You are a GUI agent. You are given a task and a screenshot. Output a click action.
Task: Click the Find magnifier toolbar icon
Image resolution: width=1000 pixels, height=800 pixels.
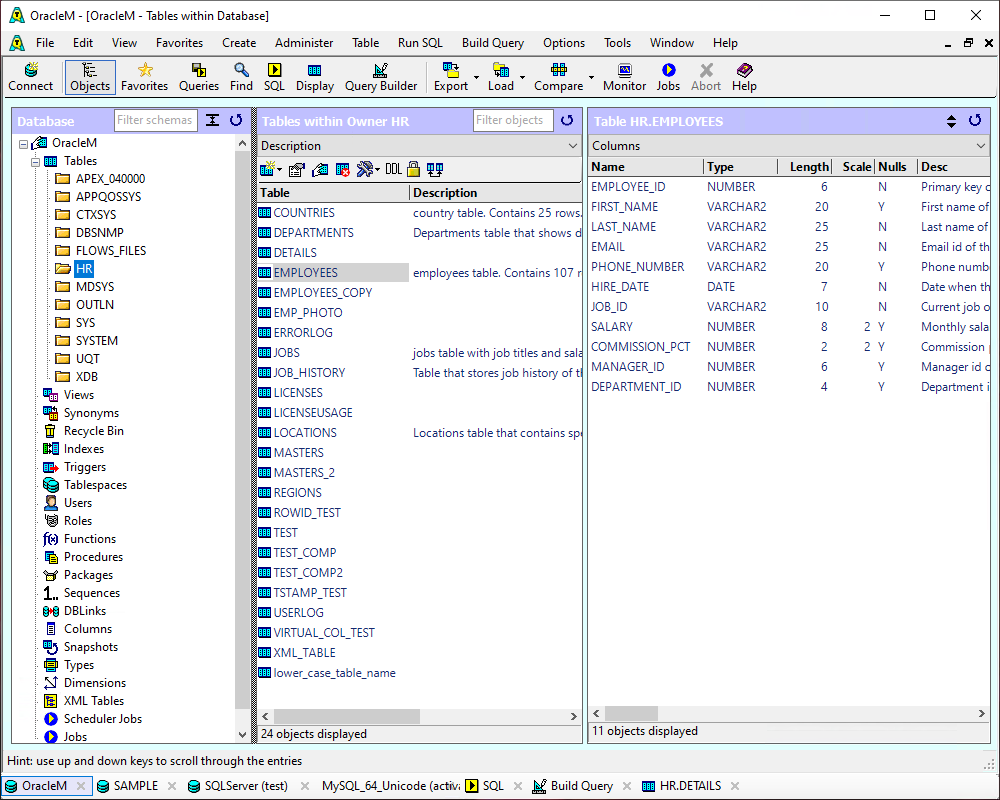(241, 77)
